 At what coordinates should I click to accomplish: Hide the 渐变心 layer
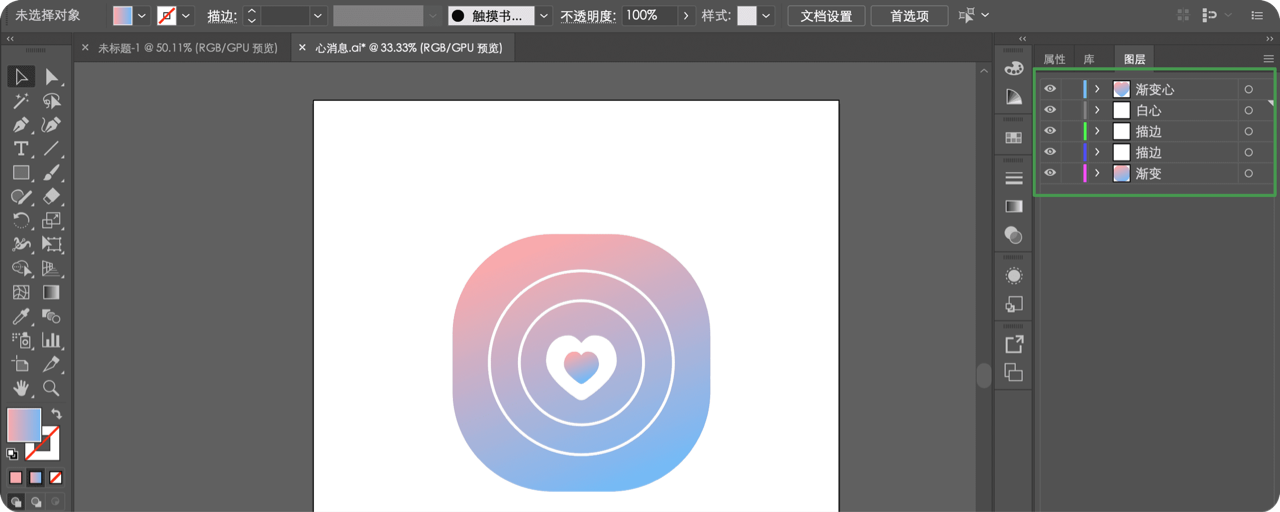[x=1050, y=89]
